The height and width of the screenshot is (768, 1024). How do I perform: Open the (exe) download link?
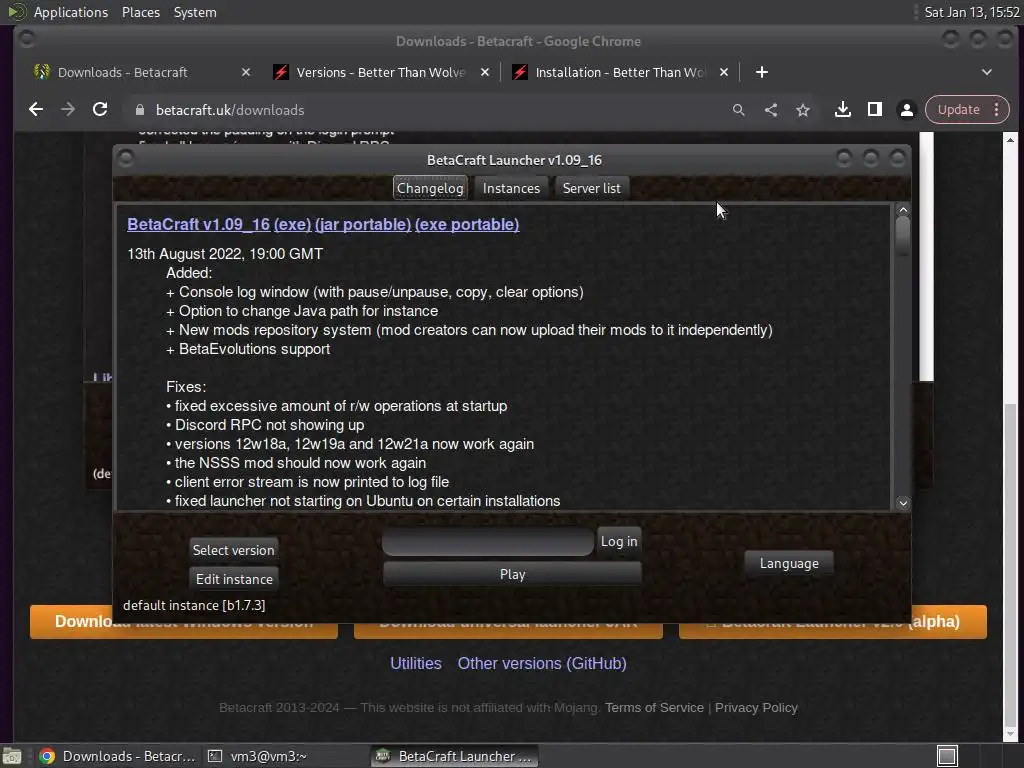(x=293, y=225)
